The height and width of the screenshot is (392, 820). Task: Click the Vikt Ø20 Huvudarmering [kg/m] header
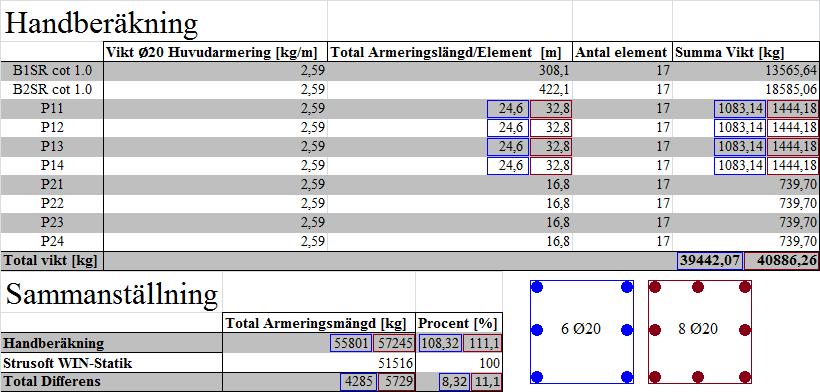click(x=211, y=52)
